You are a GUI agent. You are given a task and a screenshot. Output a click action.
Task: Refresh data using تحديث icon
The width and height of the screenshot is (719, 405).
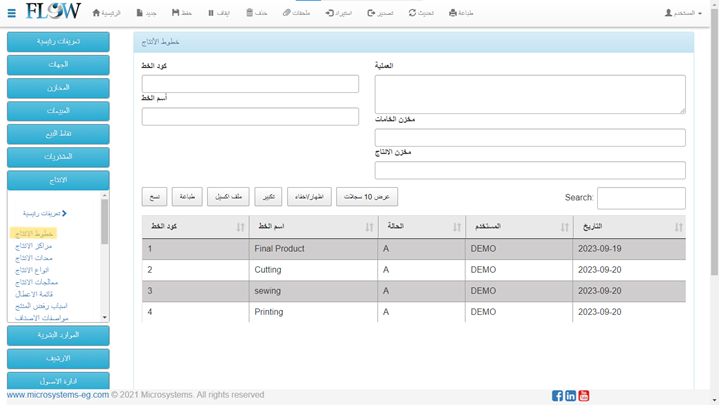(421, 13)
